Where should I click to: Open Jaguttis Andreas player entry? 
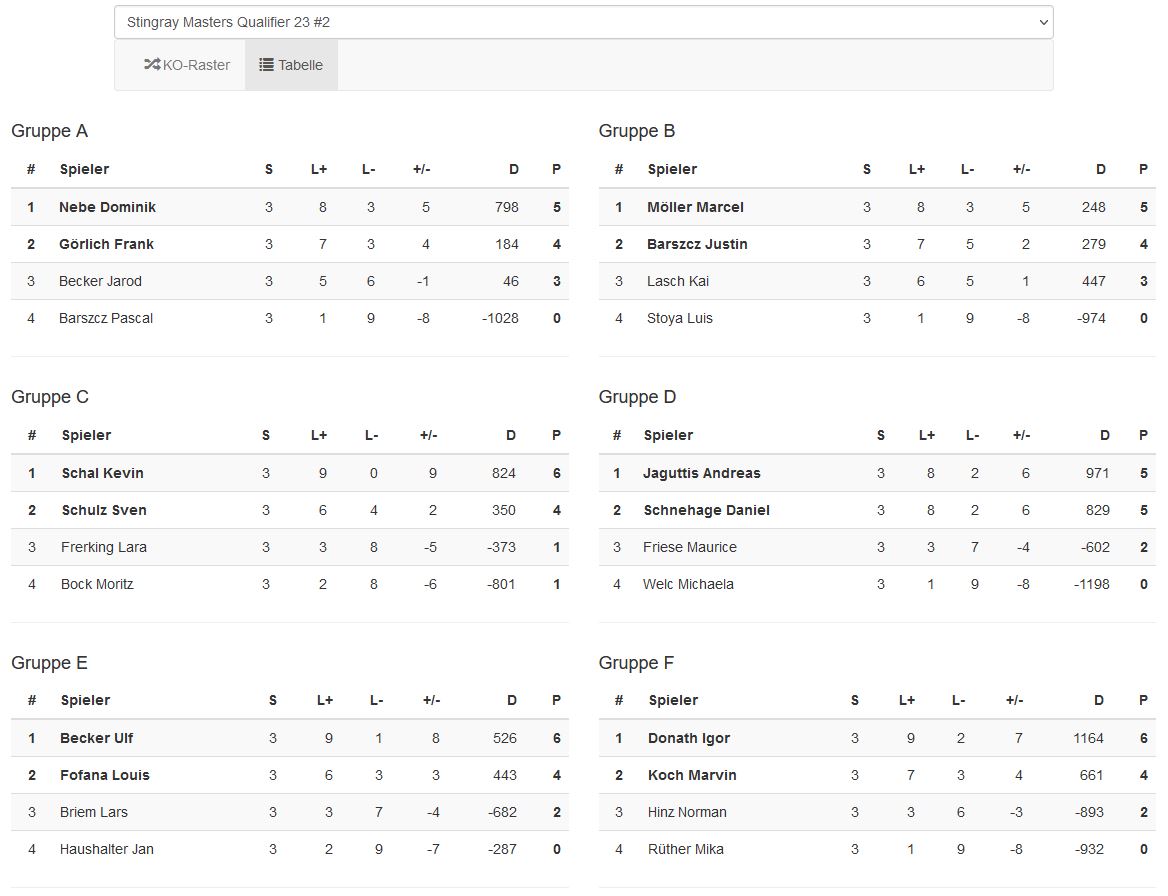pyautogui.click(x=701, y=473)
